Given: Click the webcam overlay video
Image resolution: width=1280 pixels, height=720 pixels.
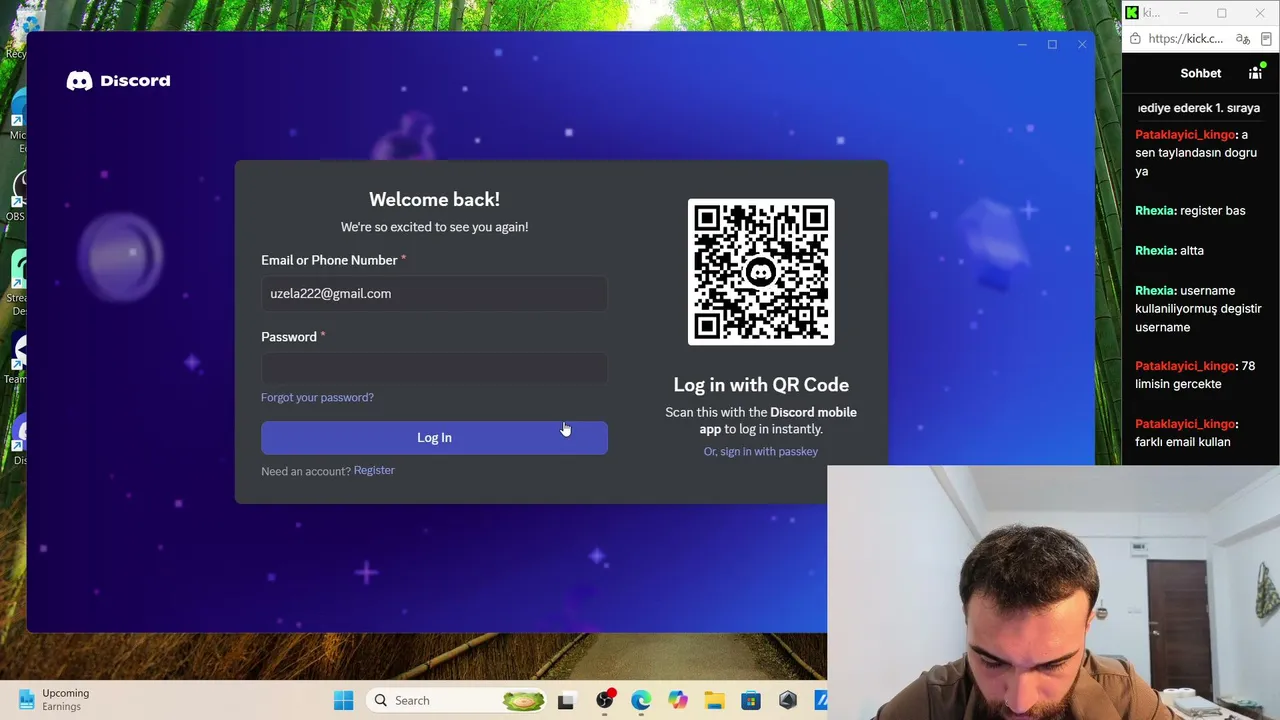Looking at the screenshot, I should [1053, 592].
